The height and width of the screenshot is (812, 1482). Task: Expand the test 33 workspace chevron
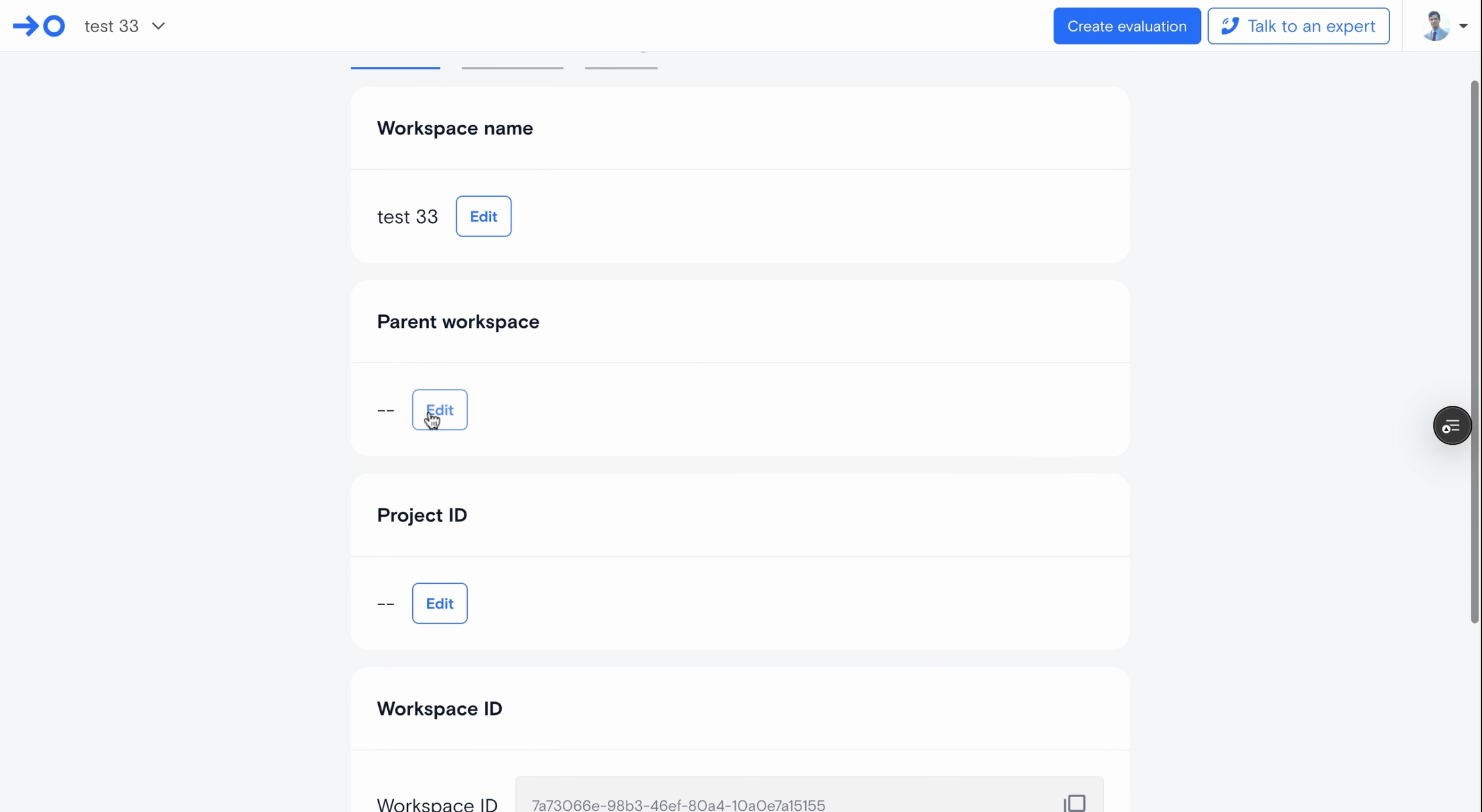[158, 26]
